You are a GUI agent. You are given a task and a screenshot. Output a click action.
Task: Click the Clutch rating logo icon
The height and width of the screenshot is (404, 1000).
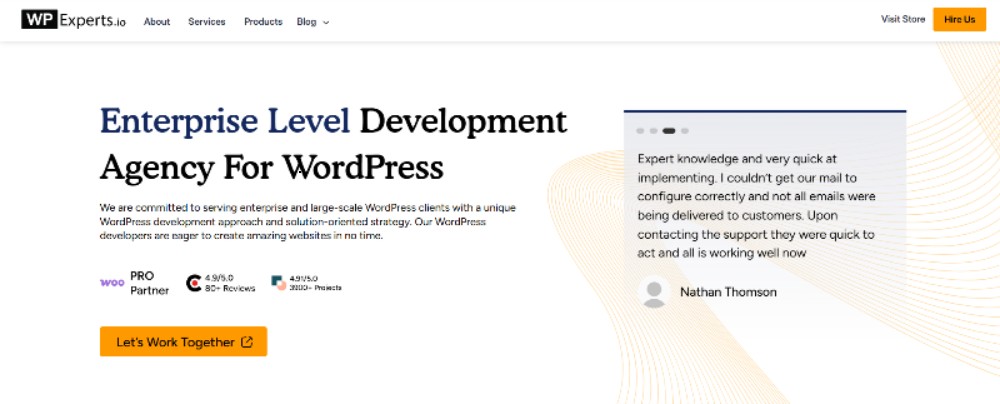[194, 283]
